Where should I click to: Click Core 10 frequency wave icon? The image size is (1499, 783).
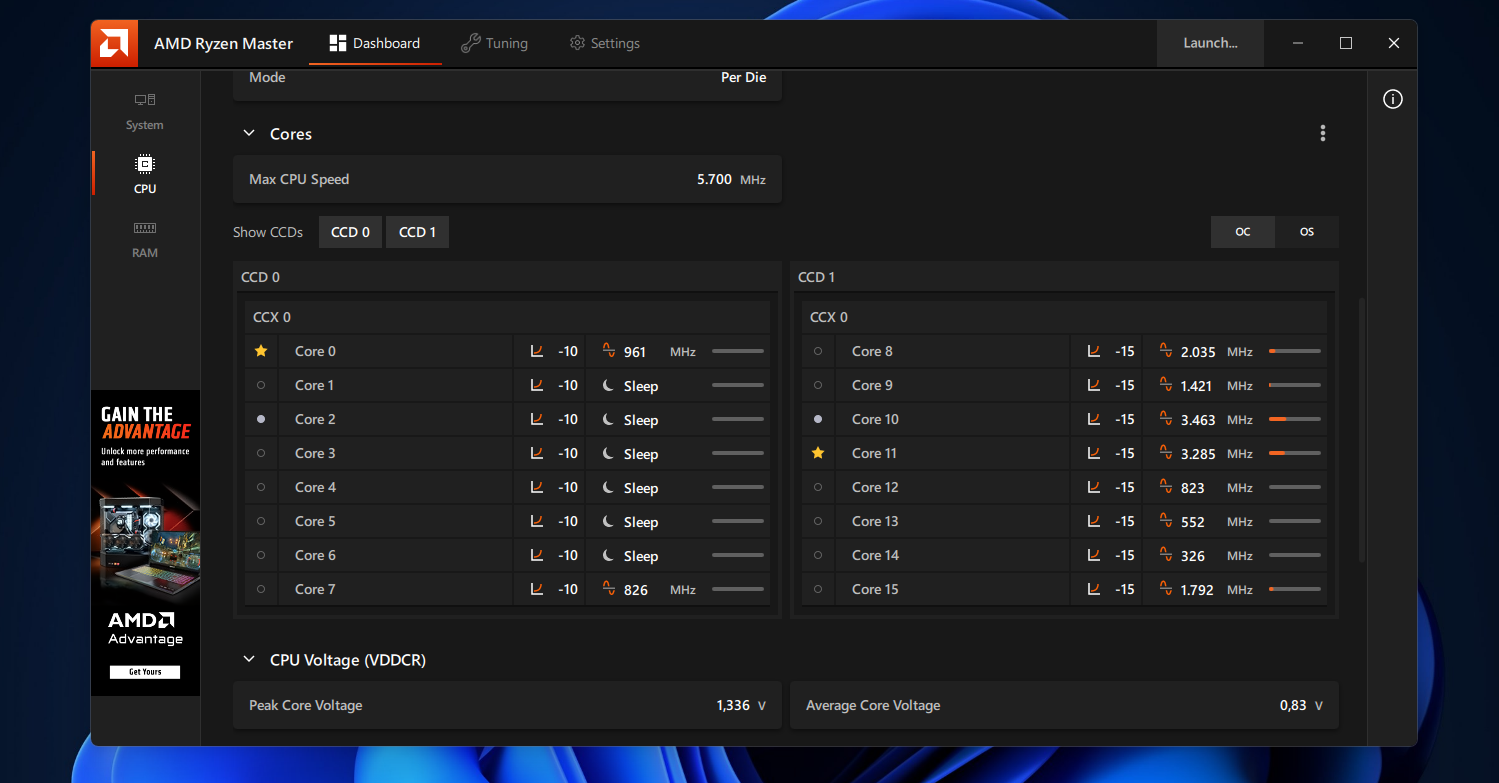pyautogui.click(x=1165, y=419)
